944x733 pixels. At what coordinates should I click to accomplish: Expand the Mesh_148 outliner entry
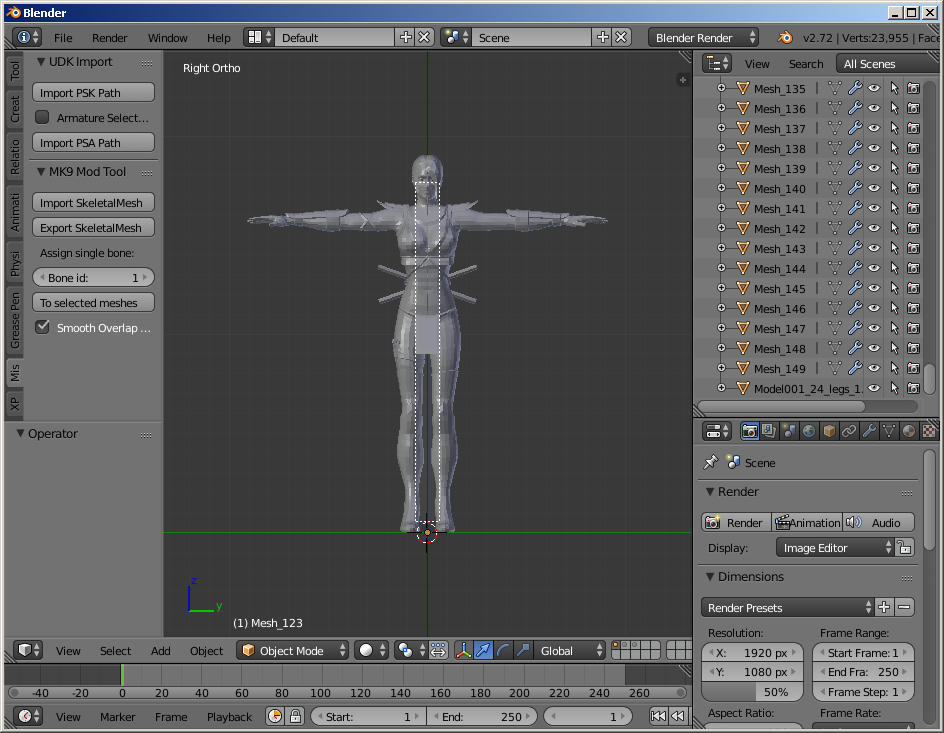(x=722, y=348)
